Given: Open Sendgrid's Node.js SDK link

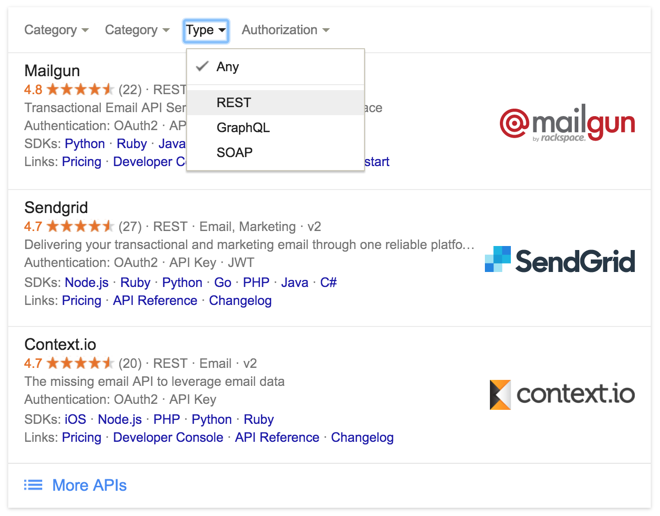Looking at the screenshot, I should coord(87,282).
